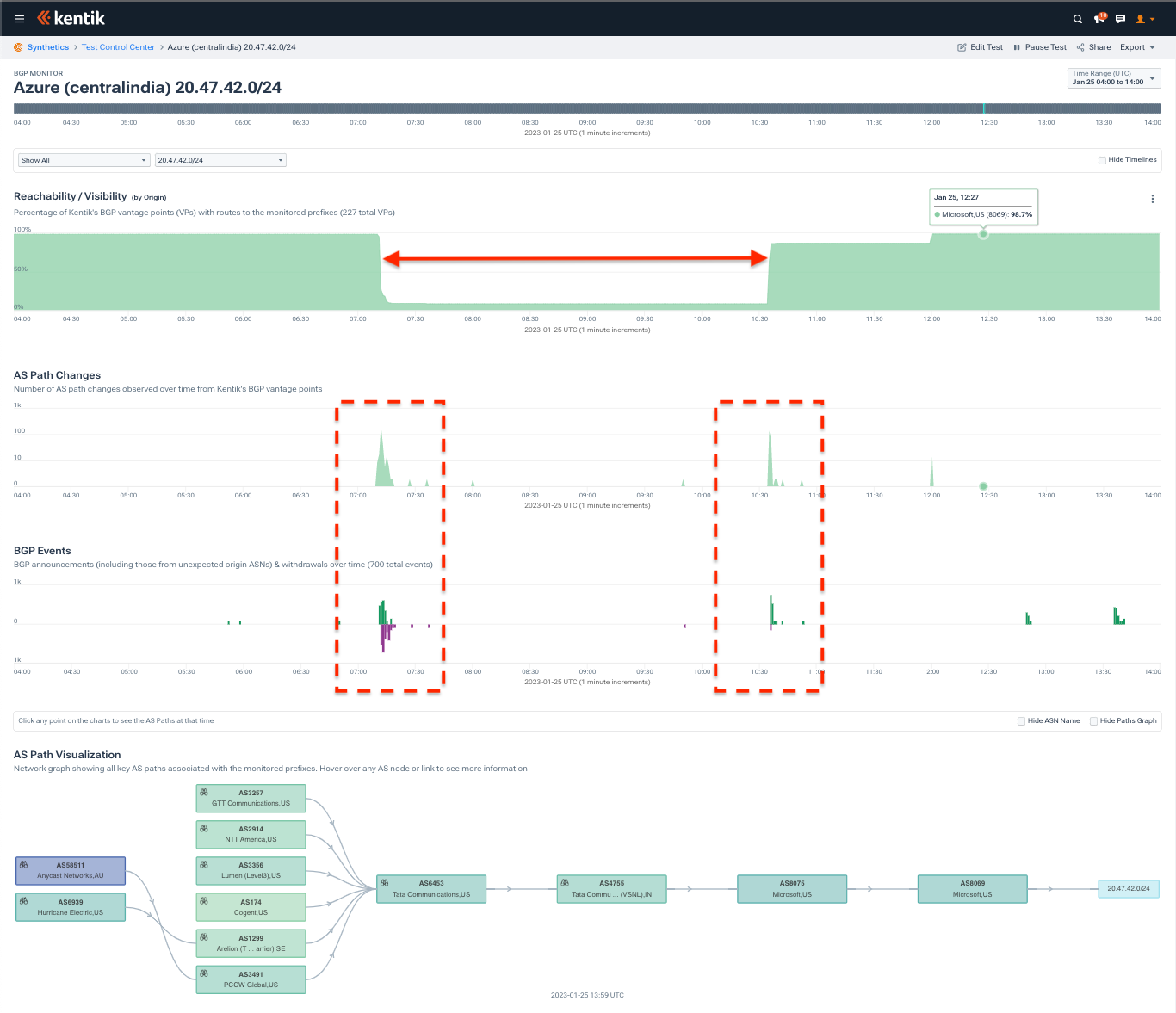Expand the 20.47.42.0/24 prefix dropdown
The image size is (1176, 1013).
(x=220, y=160)
